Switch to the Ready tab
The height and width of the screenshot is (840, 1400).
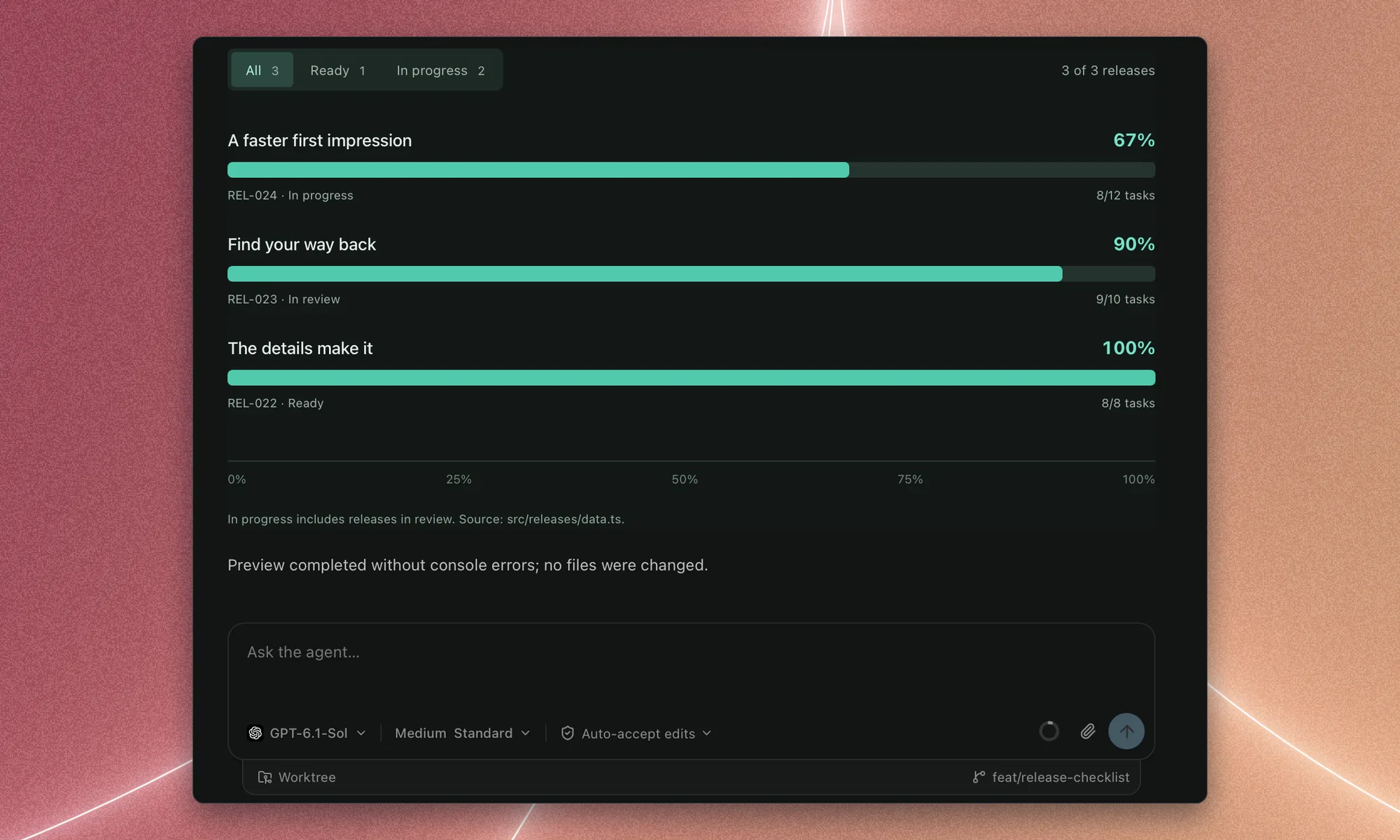[x=337, y=70]
